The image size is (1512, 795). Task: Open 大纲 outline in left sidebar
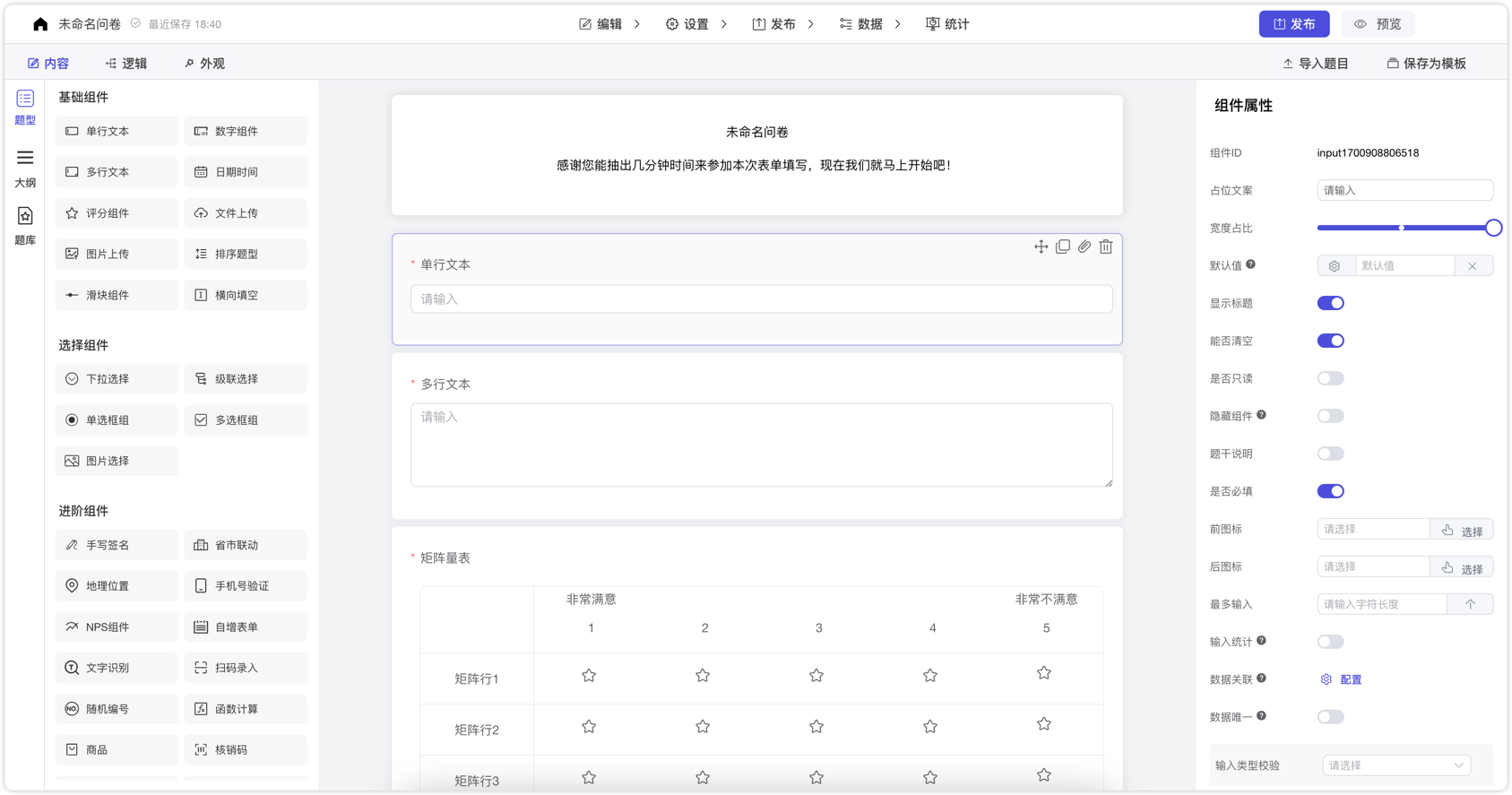click(25, 169)
